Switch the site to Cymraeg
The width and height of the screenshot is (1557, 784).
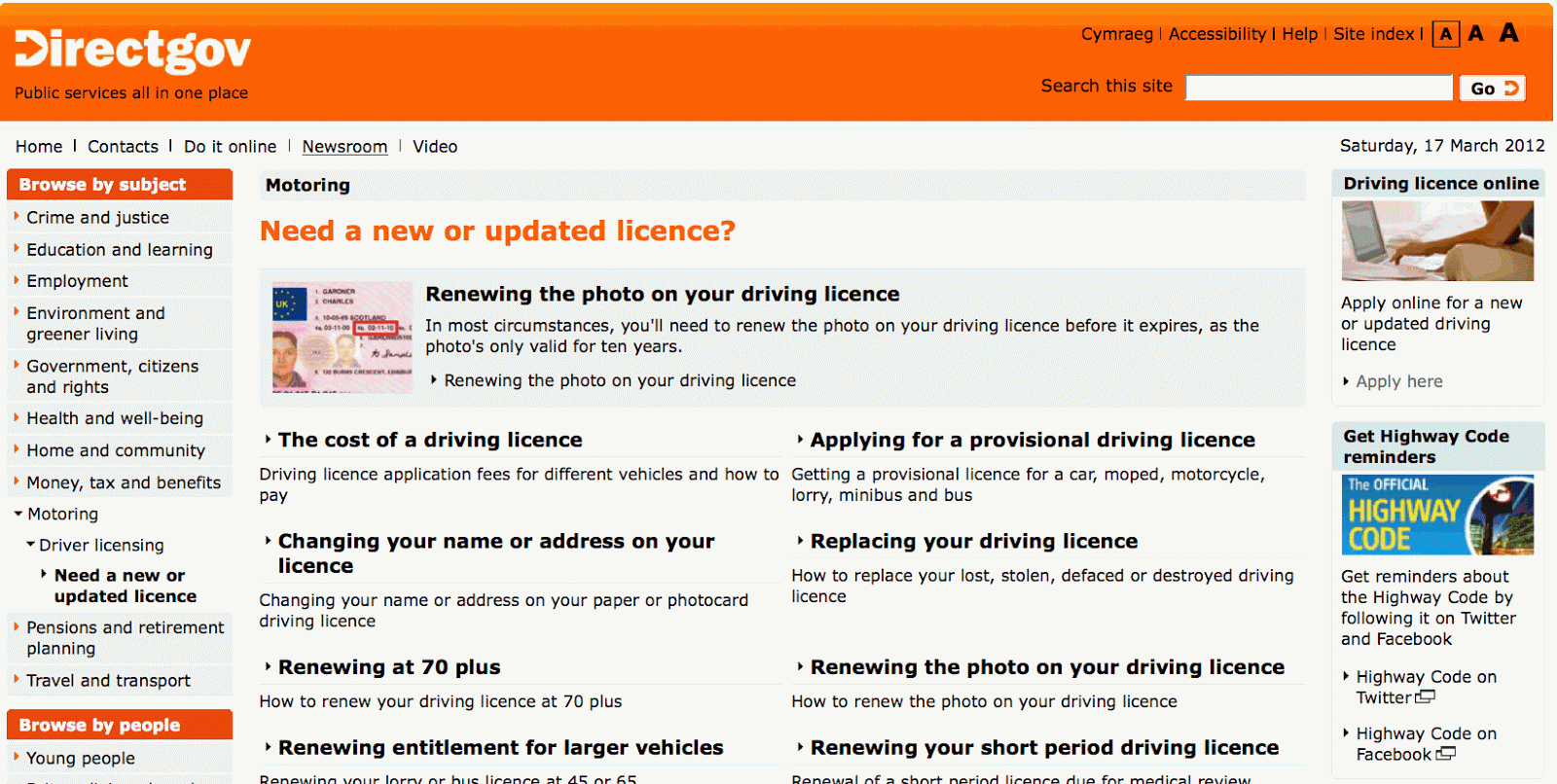pyautogui.click(x=1117, y=34)
